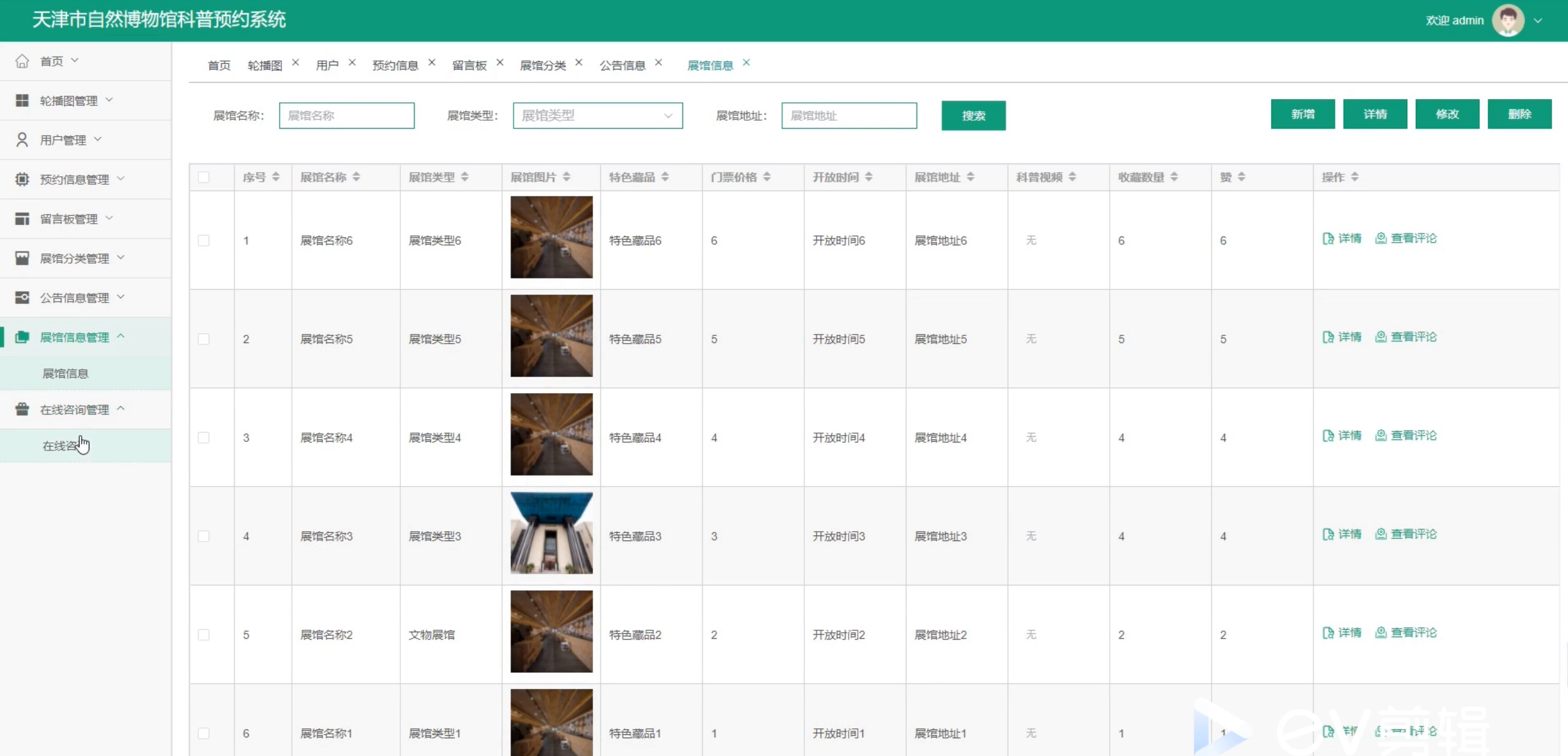Open the 展馆名称3 building thumbnail
This screenshot has height=756, width=1568.
point(551,533)
